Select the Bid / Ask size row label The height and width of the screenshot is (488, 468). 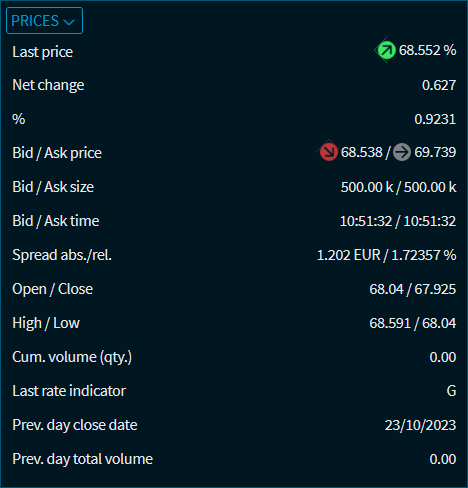[53, 187]
